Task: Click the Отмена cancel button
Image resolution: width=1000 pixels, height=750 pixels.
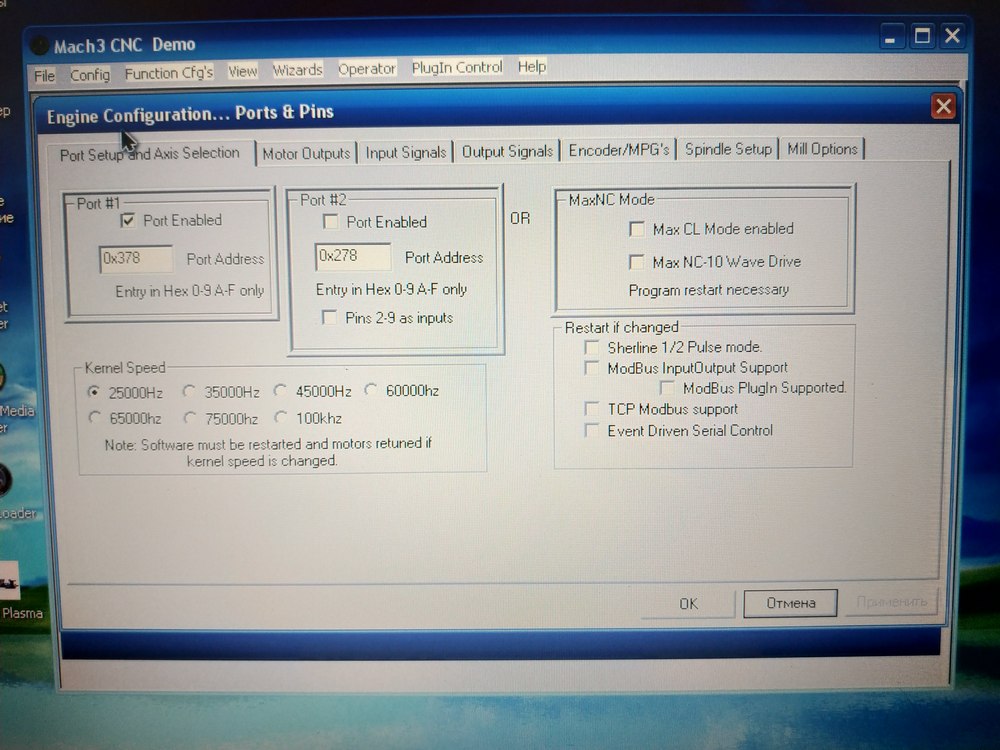Action: [790, 603]
